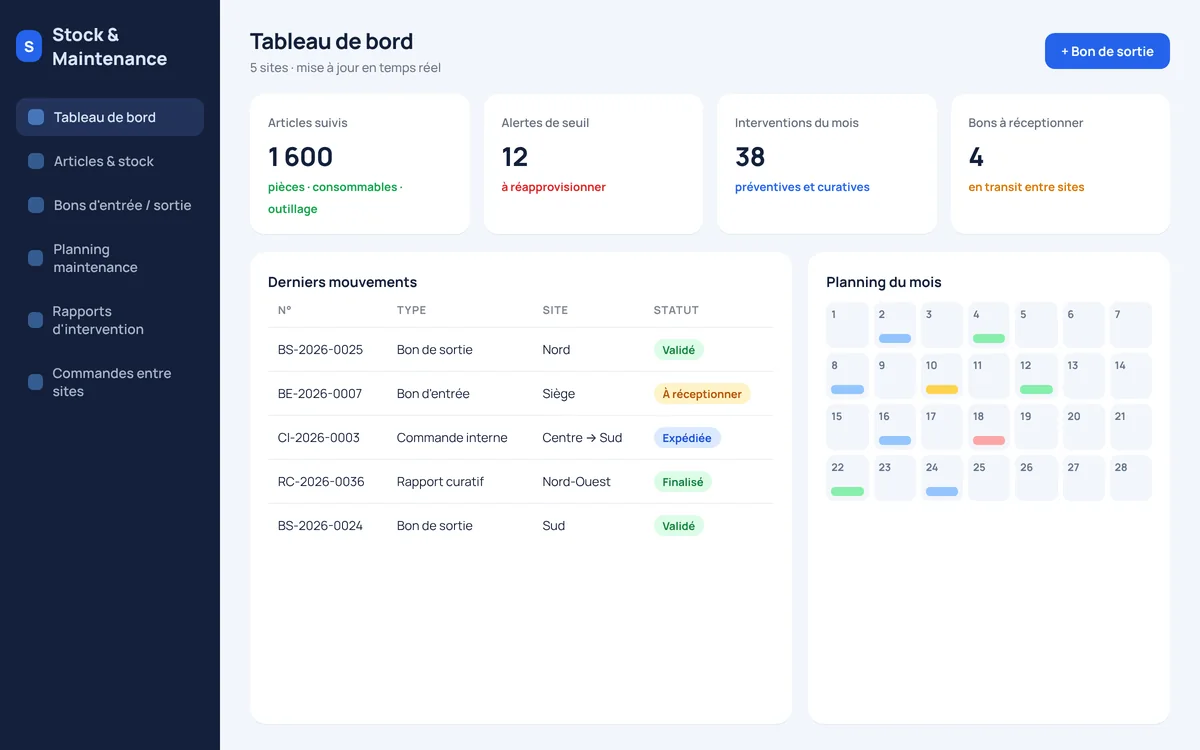The width and height of the screenshot is (1200, 750).
Task: Click the blue S app logo
Action: 29,46
